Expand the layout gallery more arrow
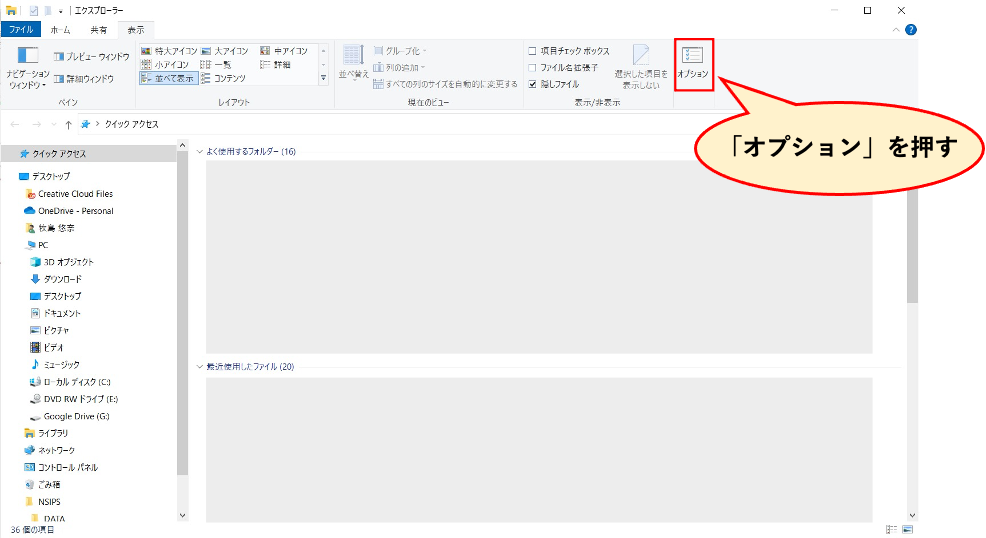986x538 pixels. 323,78
